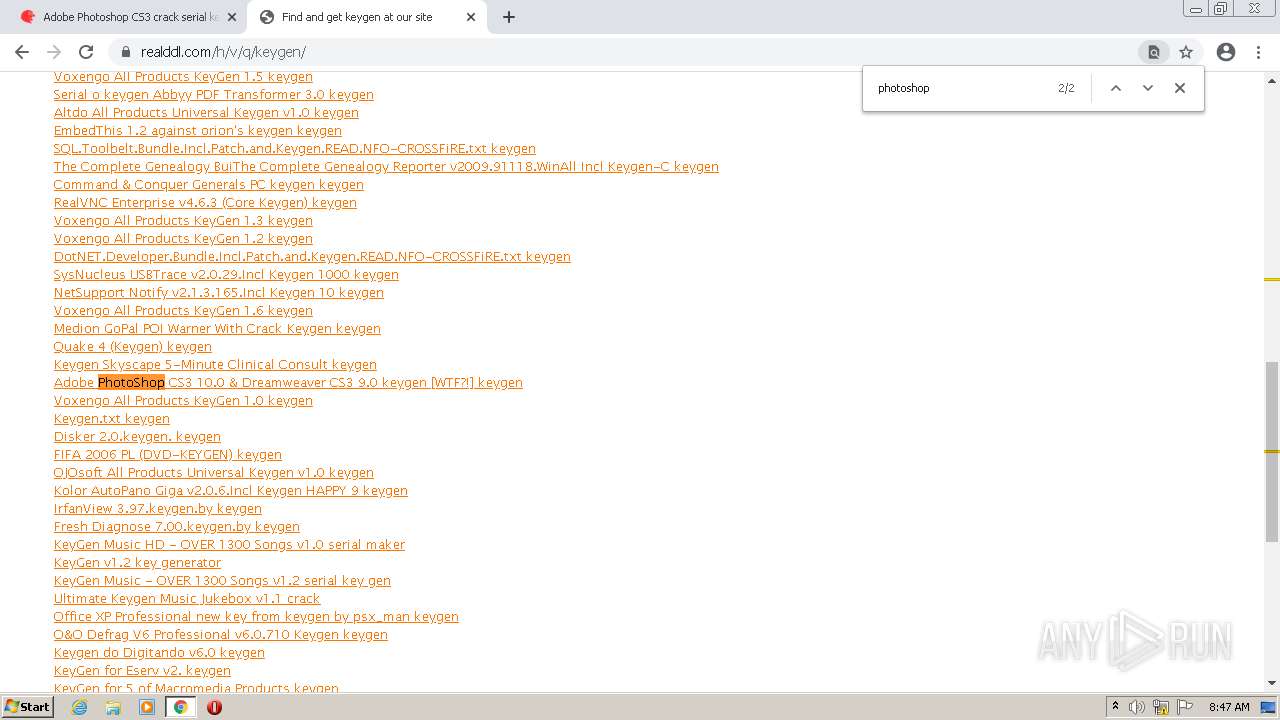
Task: Open NetSupport Notify v2.1.3.165 link
Action: click(x=219, y=293)
